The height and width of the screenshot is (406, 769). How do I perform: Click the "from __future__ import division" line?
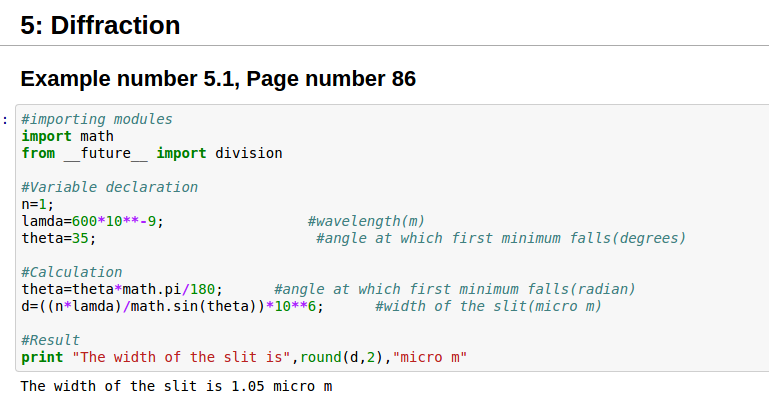click(x=152, y=153)
